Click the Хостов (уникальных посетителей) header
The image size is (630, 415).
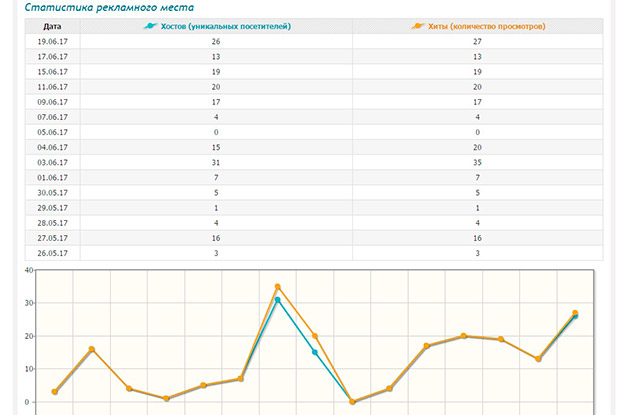(226, 27)
